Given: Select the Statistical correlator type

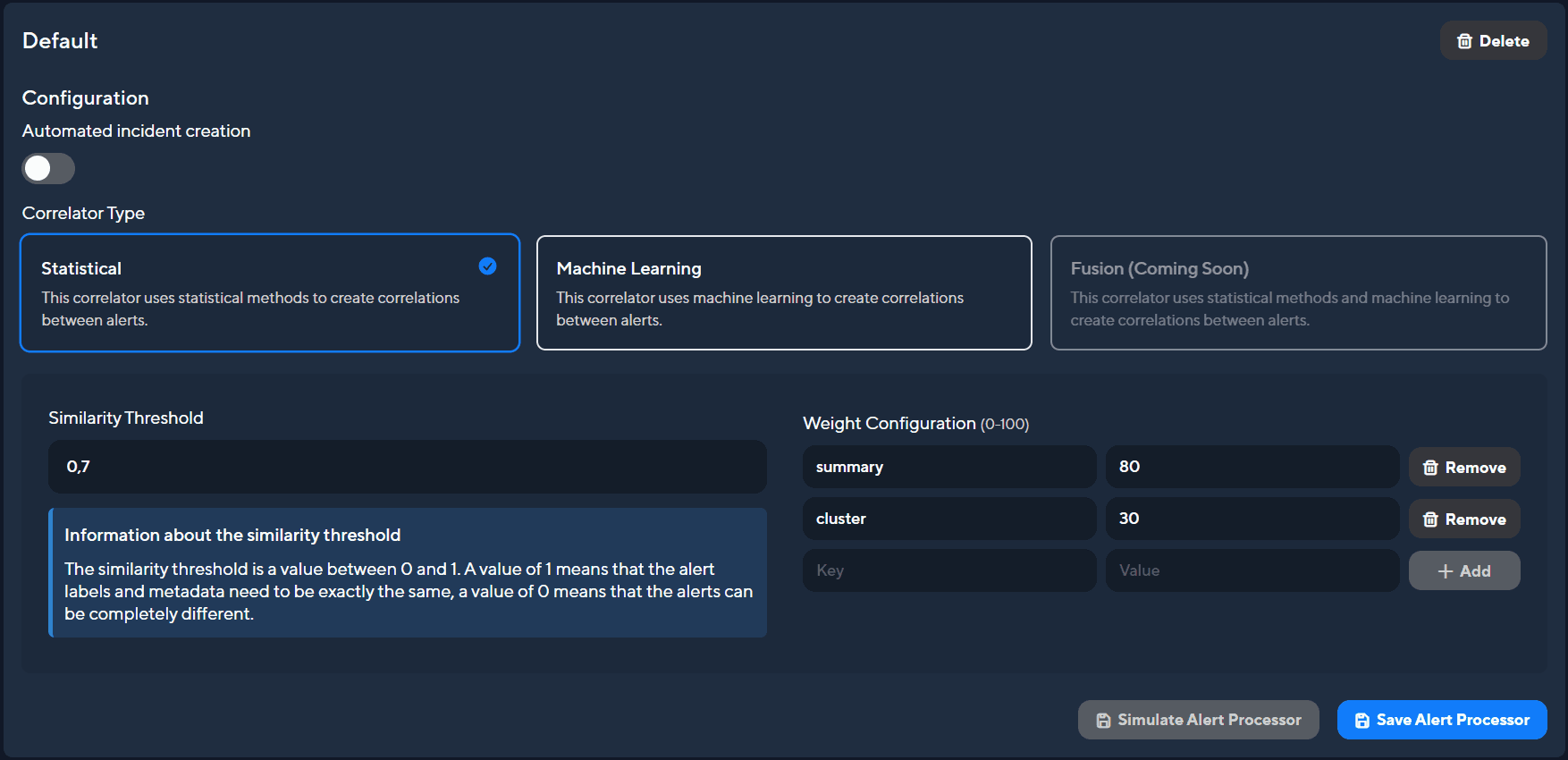Looking at the screenshot, I should (270, 293).
